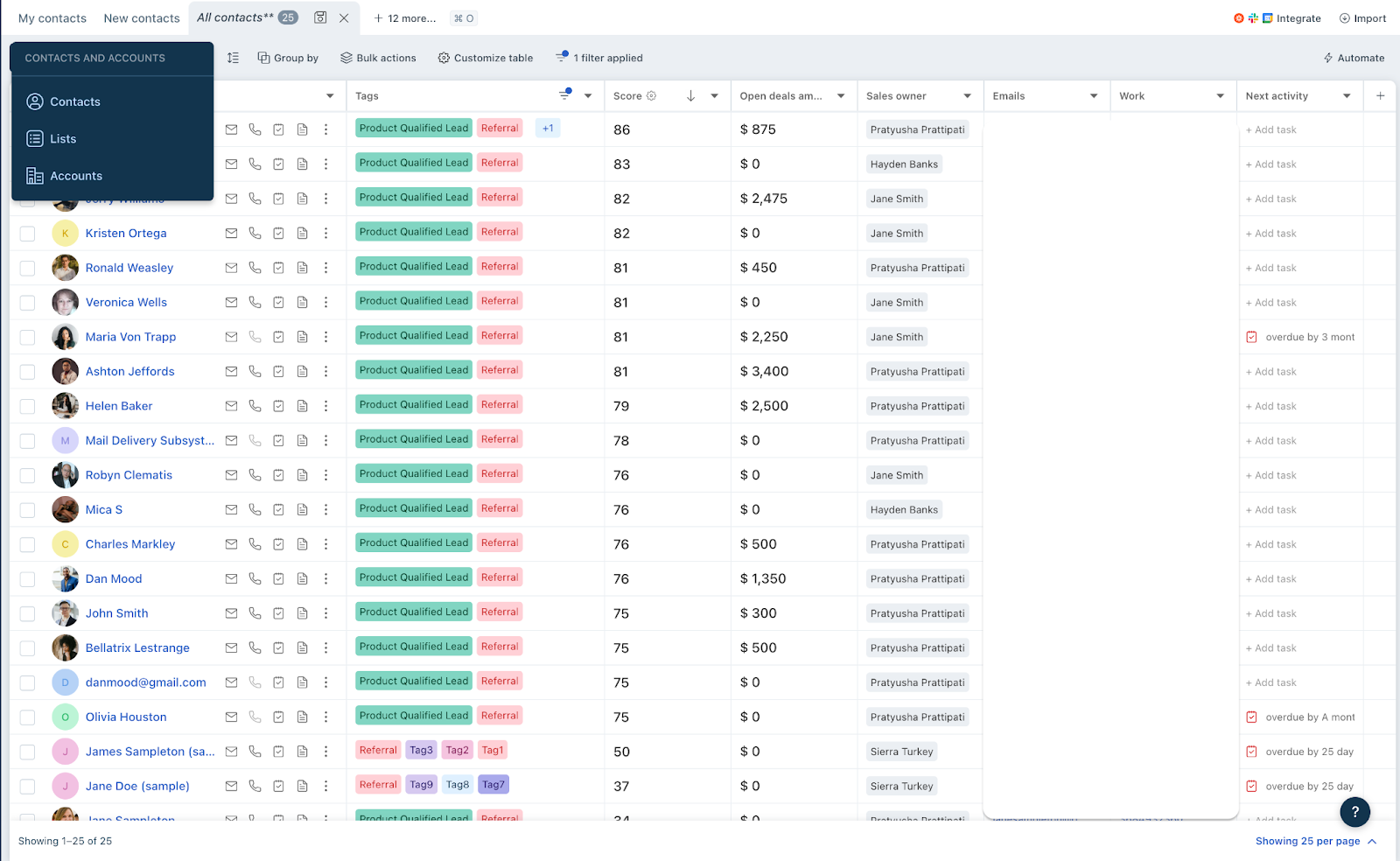This screenshot has width=1400, height=861.
Task: Open the Tags column dropdown arrow
Action: pos(588,96)
